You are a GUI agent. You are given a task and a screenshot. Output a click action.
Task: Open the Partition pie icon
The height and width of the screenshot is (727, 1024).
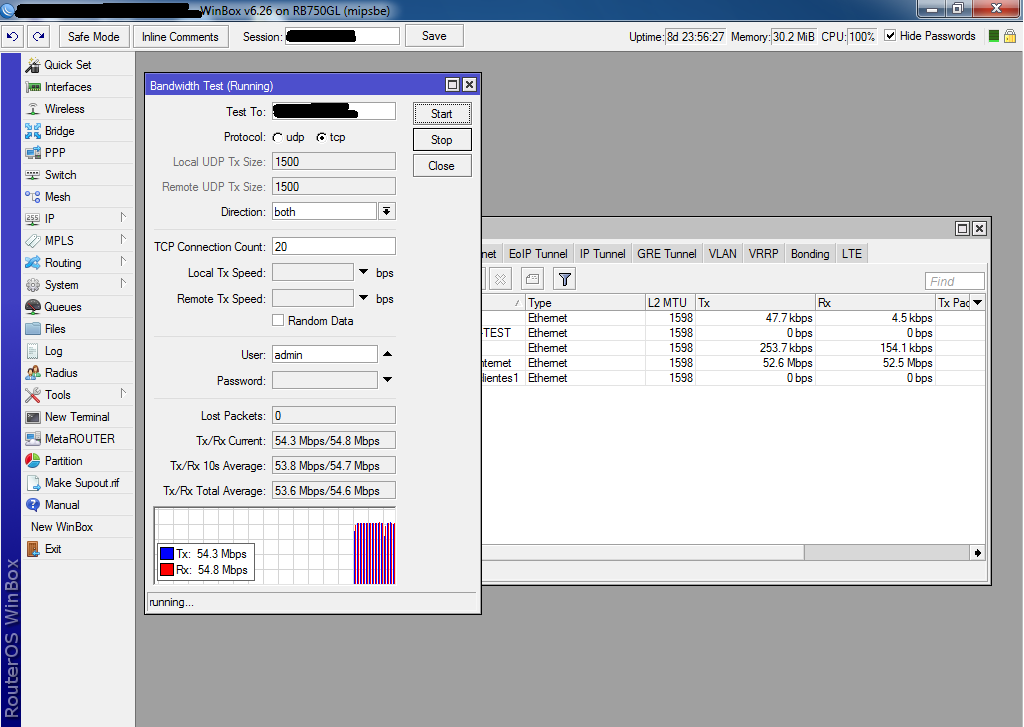point(33,460)
